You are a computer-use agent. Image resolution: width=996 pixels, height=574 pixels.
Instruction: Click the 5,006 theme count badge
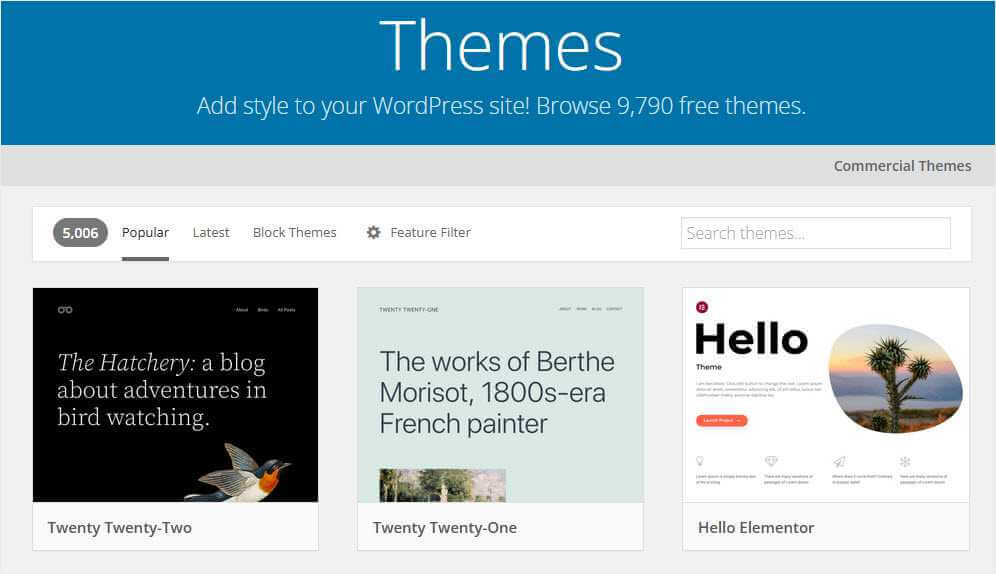80,233
